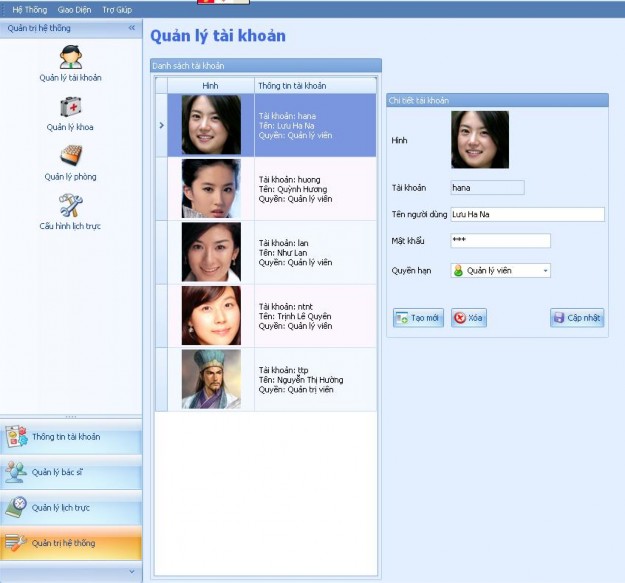Open the Quản lý phòng icon

tap(71, 158)
